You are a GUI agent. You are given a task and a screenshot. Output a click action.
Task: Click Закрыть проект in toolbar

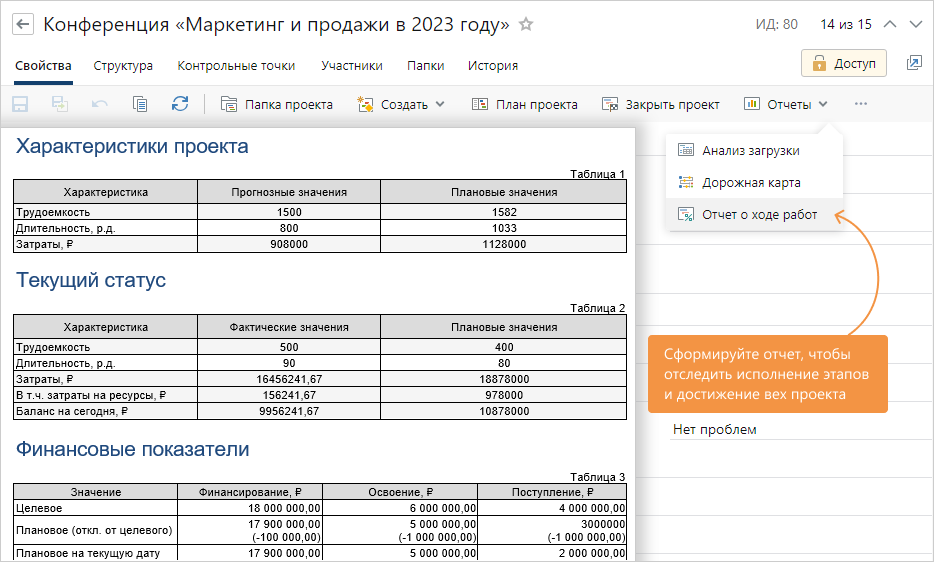(661, 104)
